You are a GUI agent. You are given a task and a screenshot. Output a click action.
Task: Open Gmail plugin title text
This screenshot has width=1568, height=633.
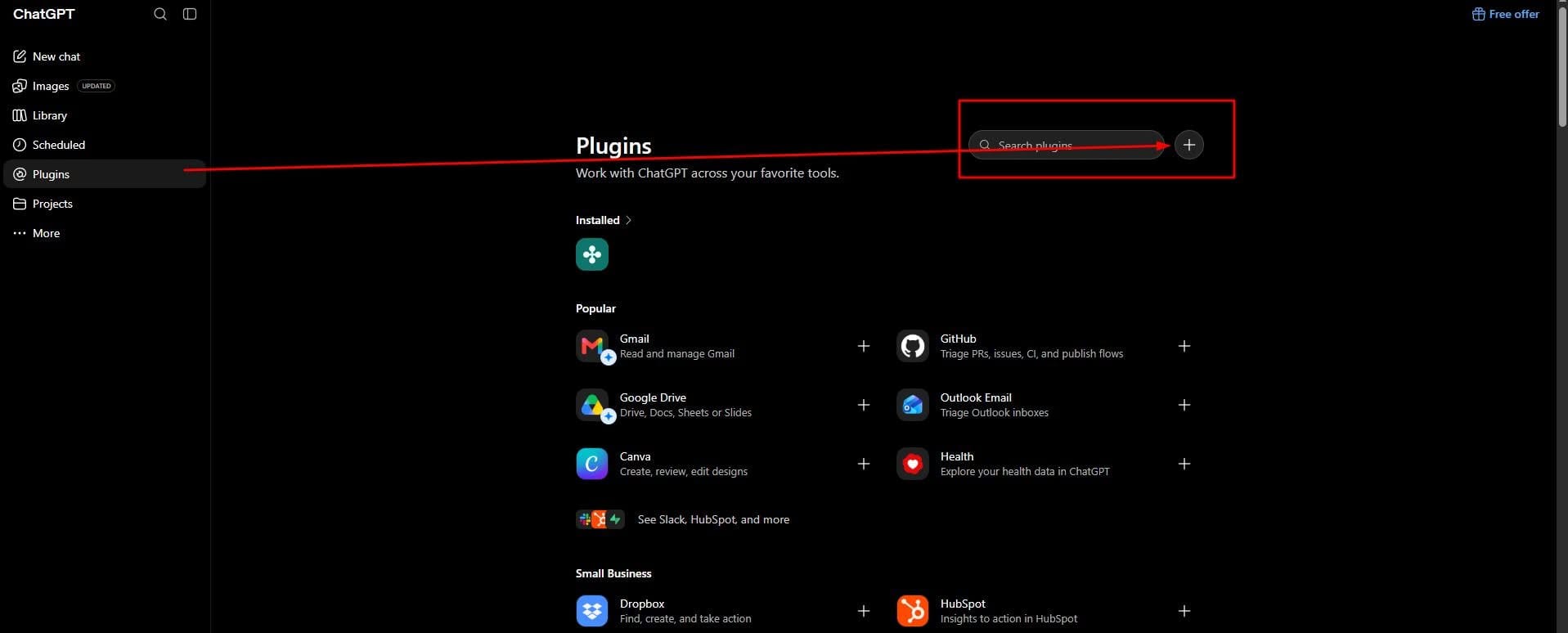coord(635,339)
